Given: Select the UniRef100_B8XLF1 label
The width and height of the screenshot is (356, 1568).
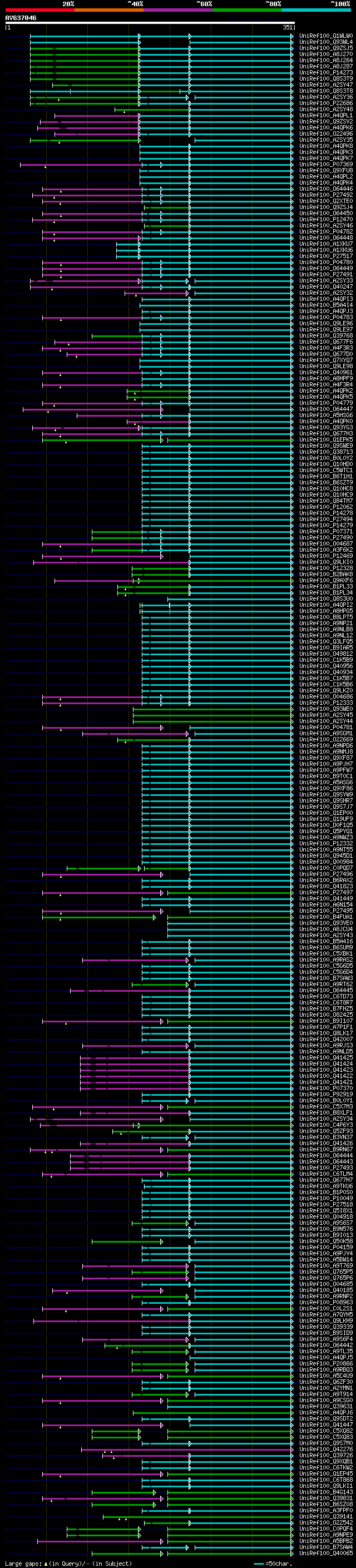Looking at the screenshot, I should tap(326, 1112).
